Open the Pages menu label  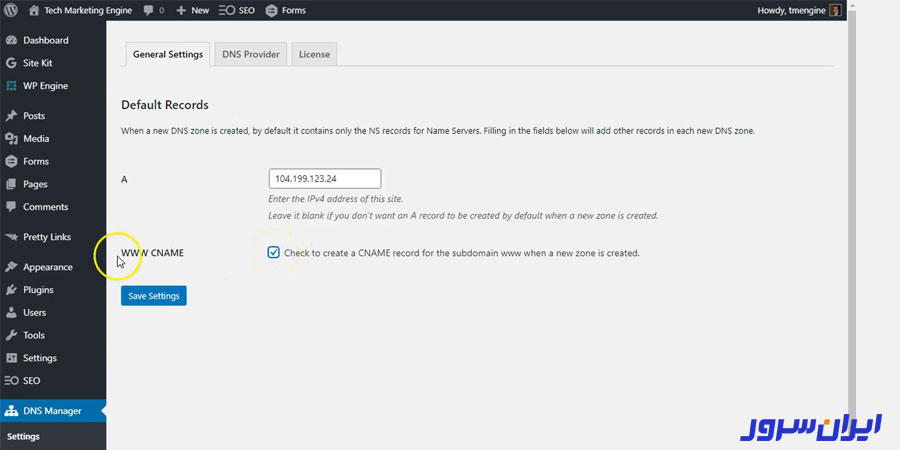pos(35,184)
